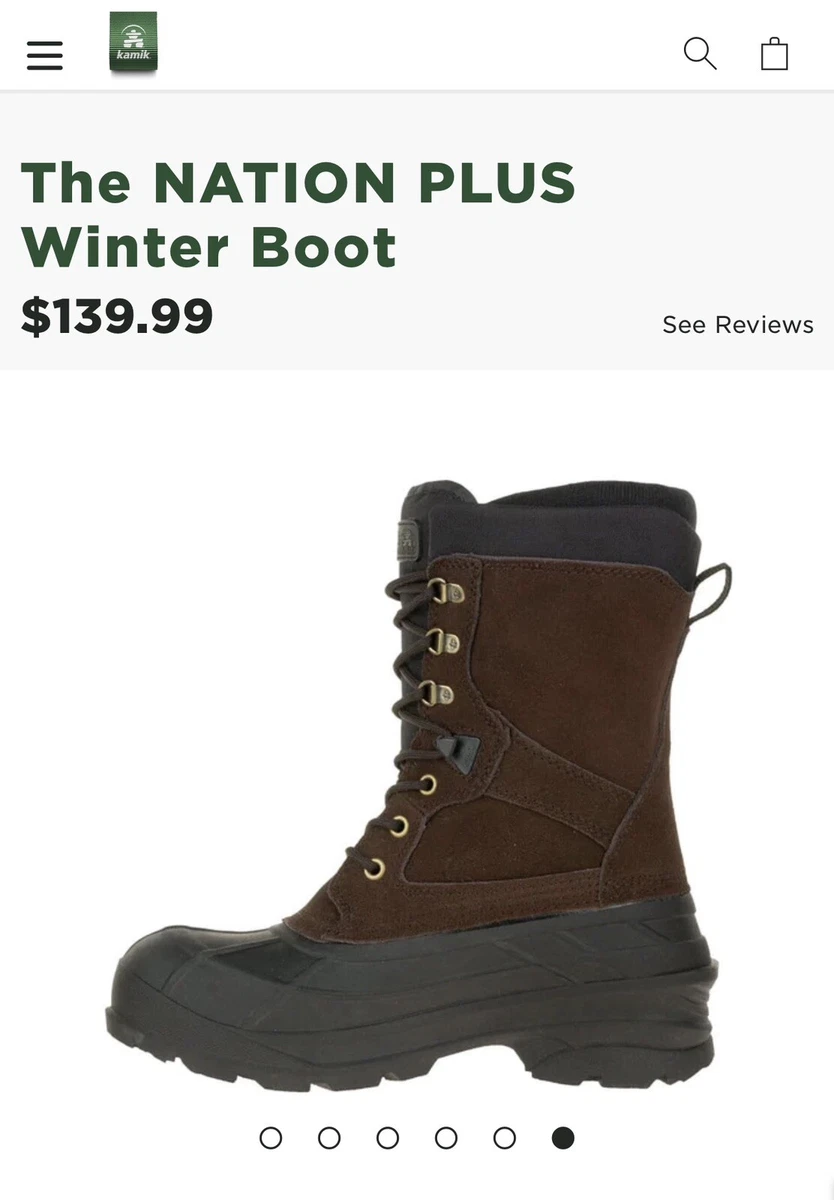Image resolution: width=834 pixels, height=1200 pixels.
Task: Click the $139.99 price text
Action: pos(117,315)
